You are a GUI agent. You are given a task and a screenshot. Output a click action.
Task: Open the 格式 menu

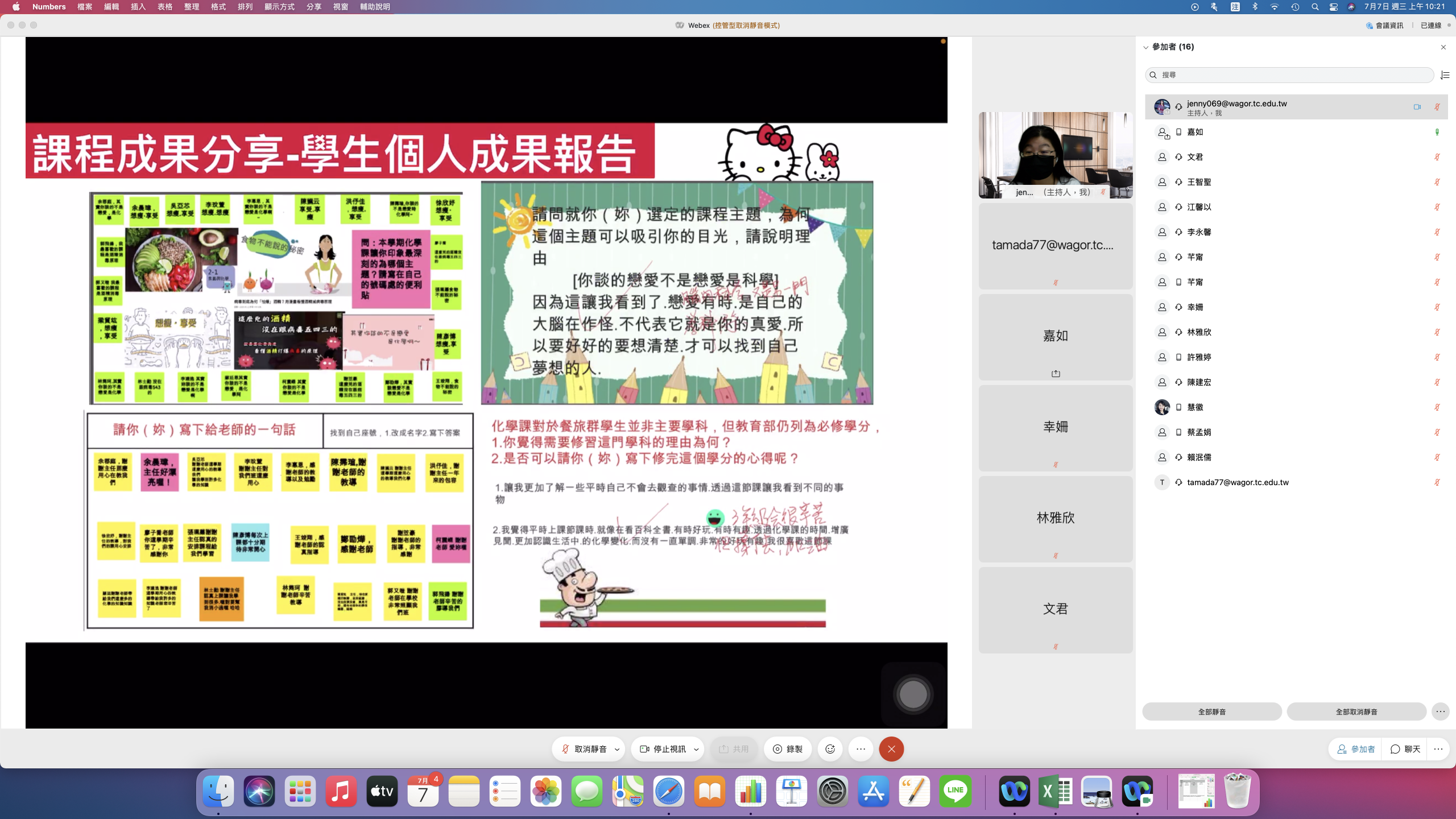(218, 7)
